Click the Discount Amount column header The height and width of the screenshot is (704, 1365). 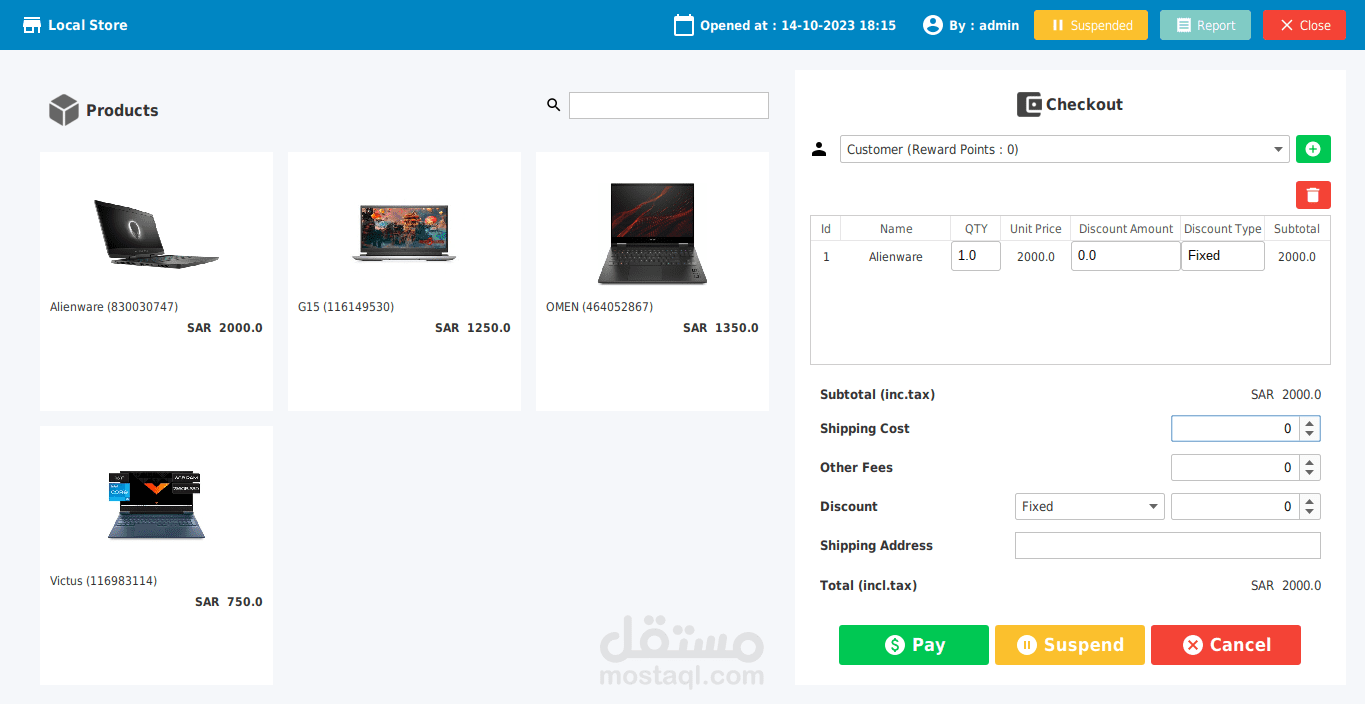click(1126, 229)
